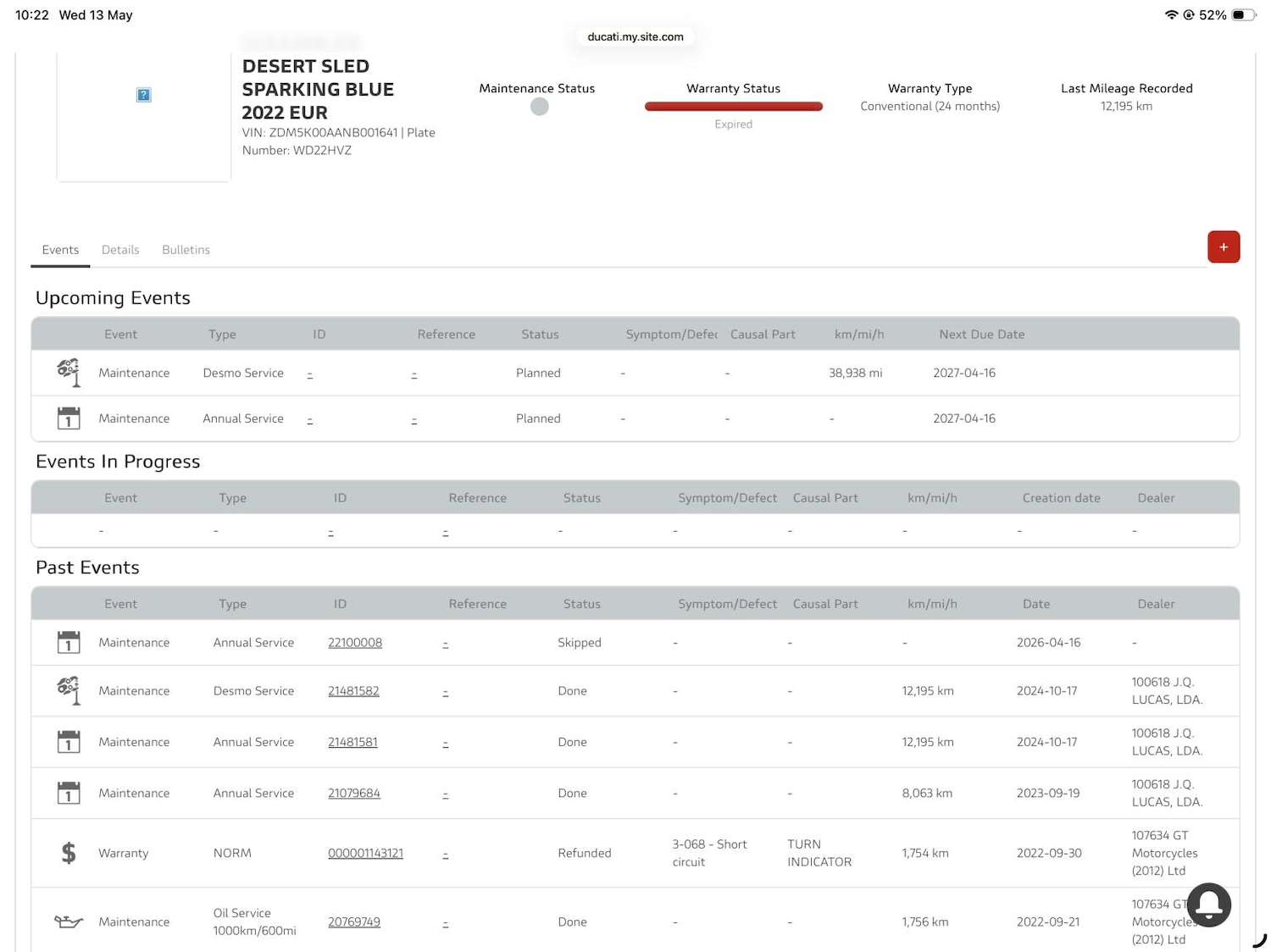Switch to the Events tab
This screenshot has height=952, width=1271.
tap(60, 250)
